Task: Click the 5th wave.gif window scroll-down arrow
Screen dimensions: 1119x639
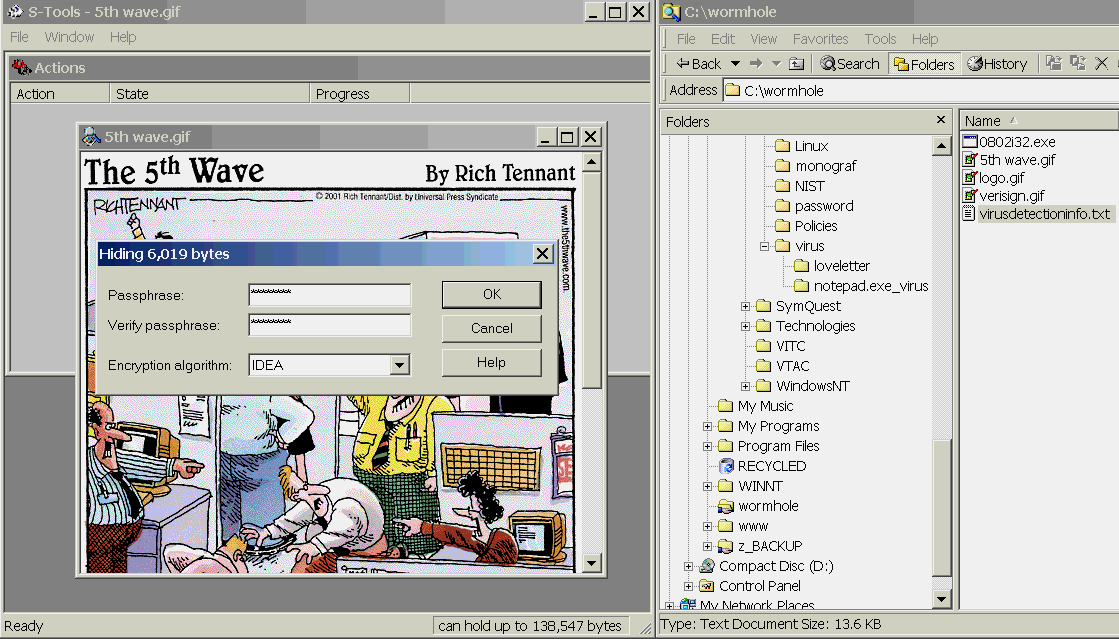Action: pos(592,563)
